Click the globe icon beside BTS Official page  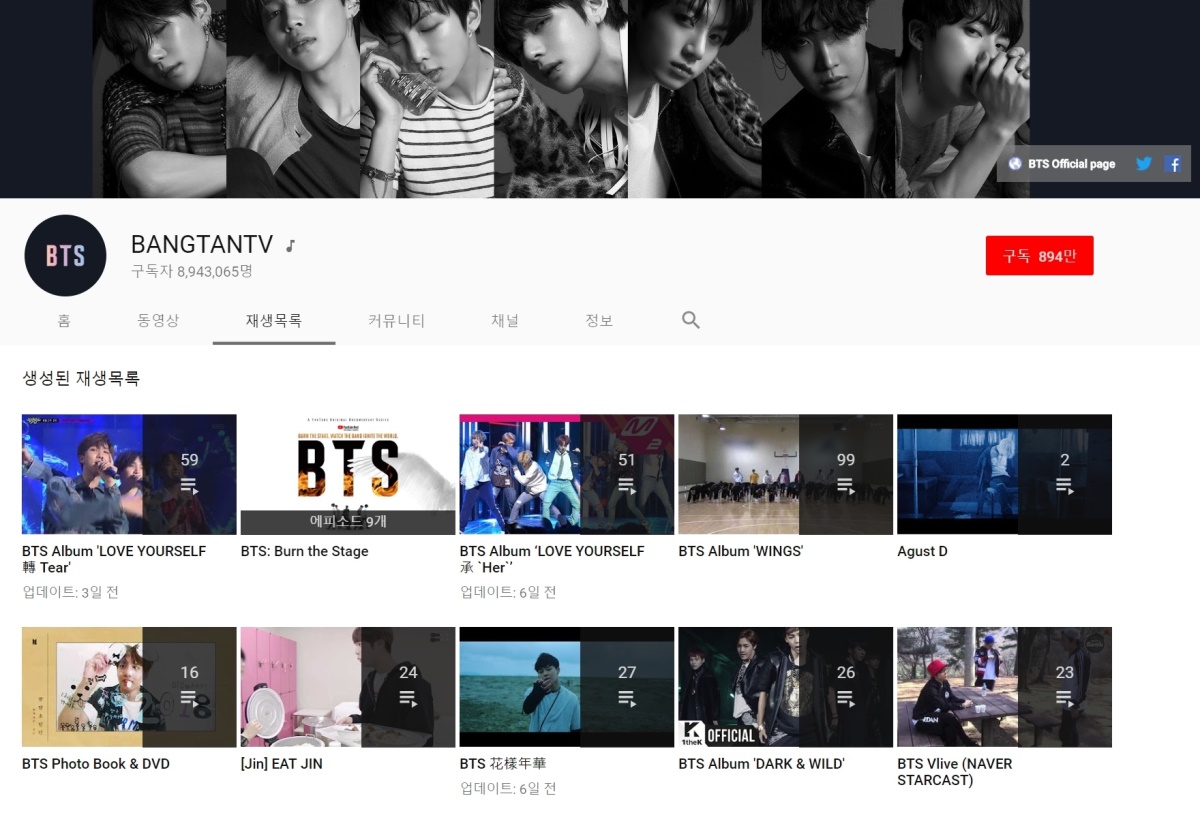pyautogui.click(x=1015, y=164)
